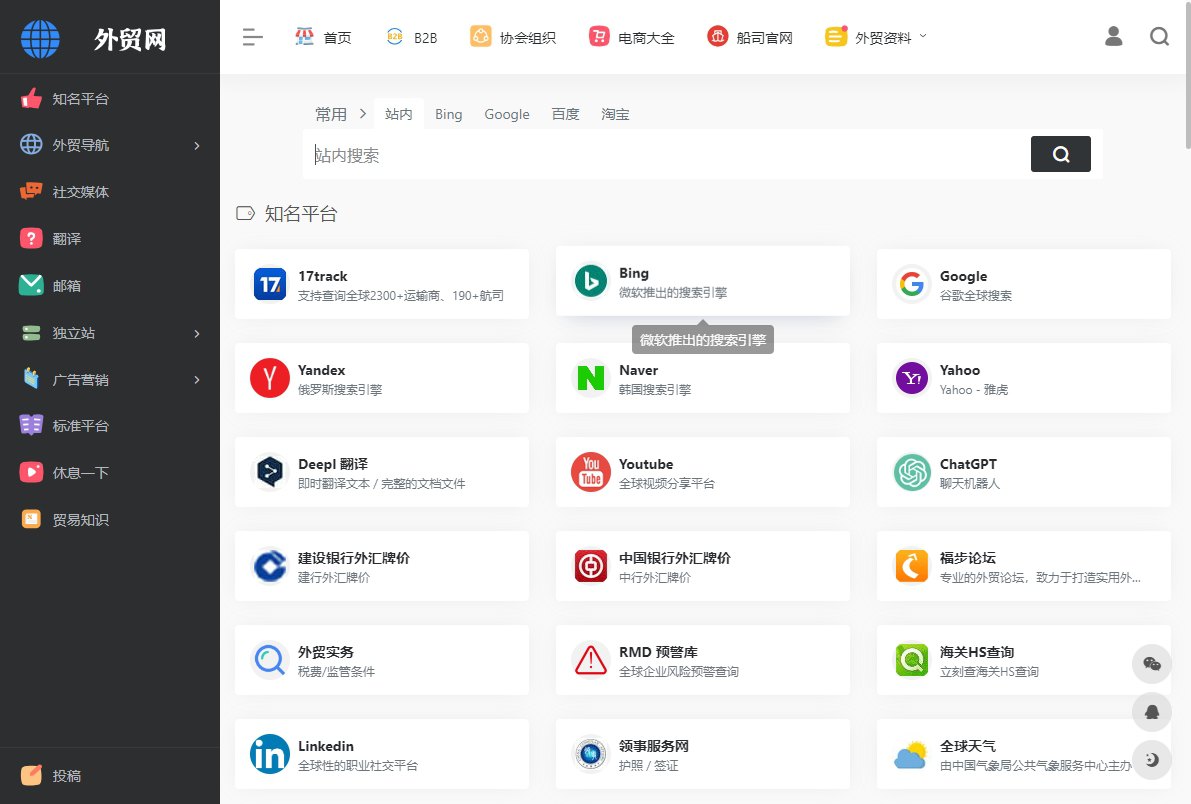Click the dark search submit button
The height and width of the screenshot is (804, 1191).
[1060, 154]
